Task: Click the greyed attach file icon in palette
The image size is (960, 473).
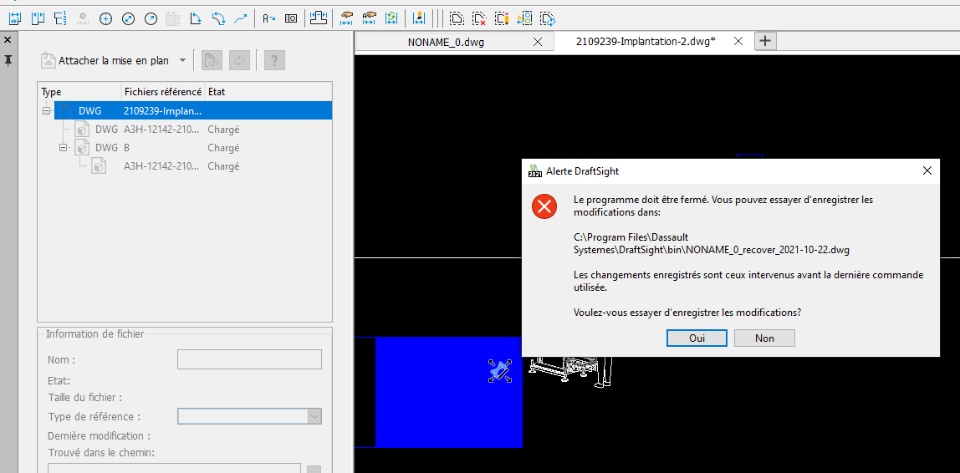Action: [x=212, y=61]
